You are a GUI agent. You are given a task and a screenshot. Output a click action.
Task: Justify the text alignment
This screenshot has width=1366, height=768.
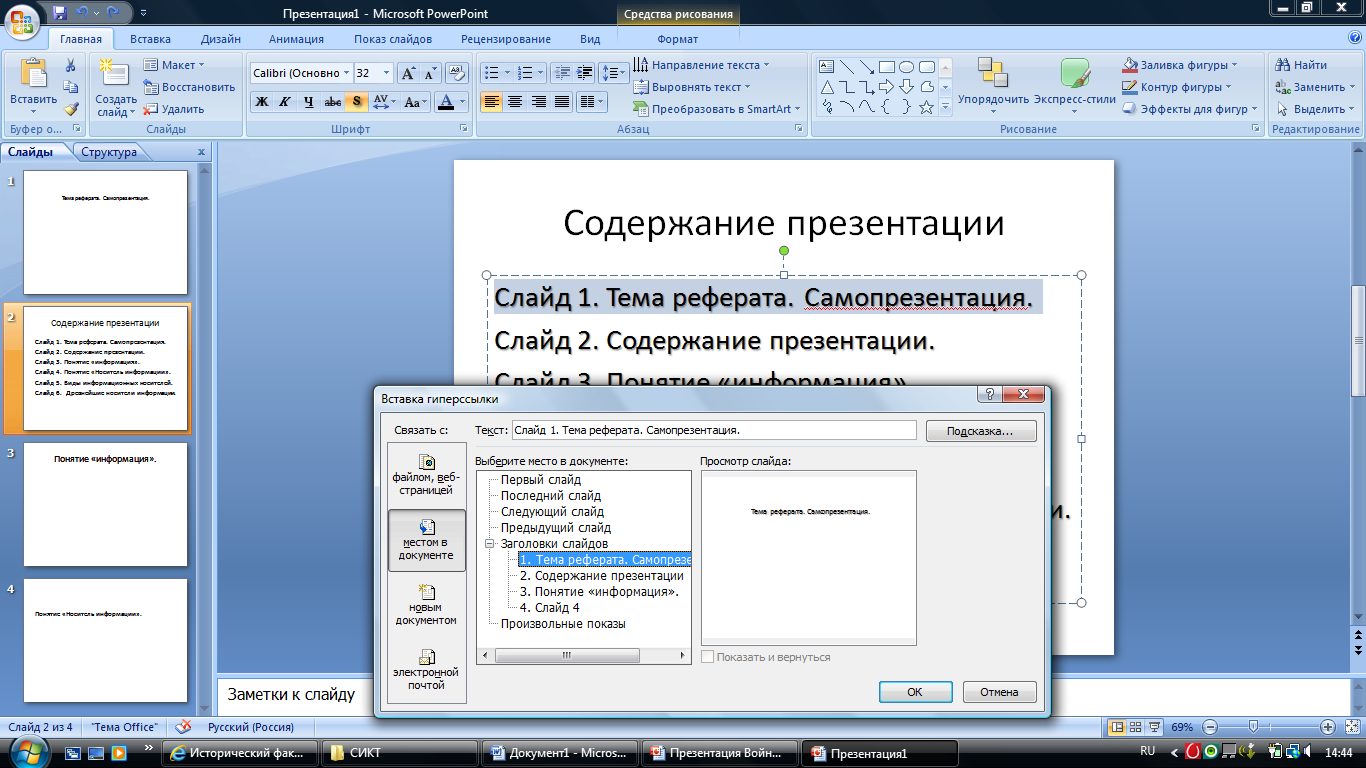click(562, 102)
